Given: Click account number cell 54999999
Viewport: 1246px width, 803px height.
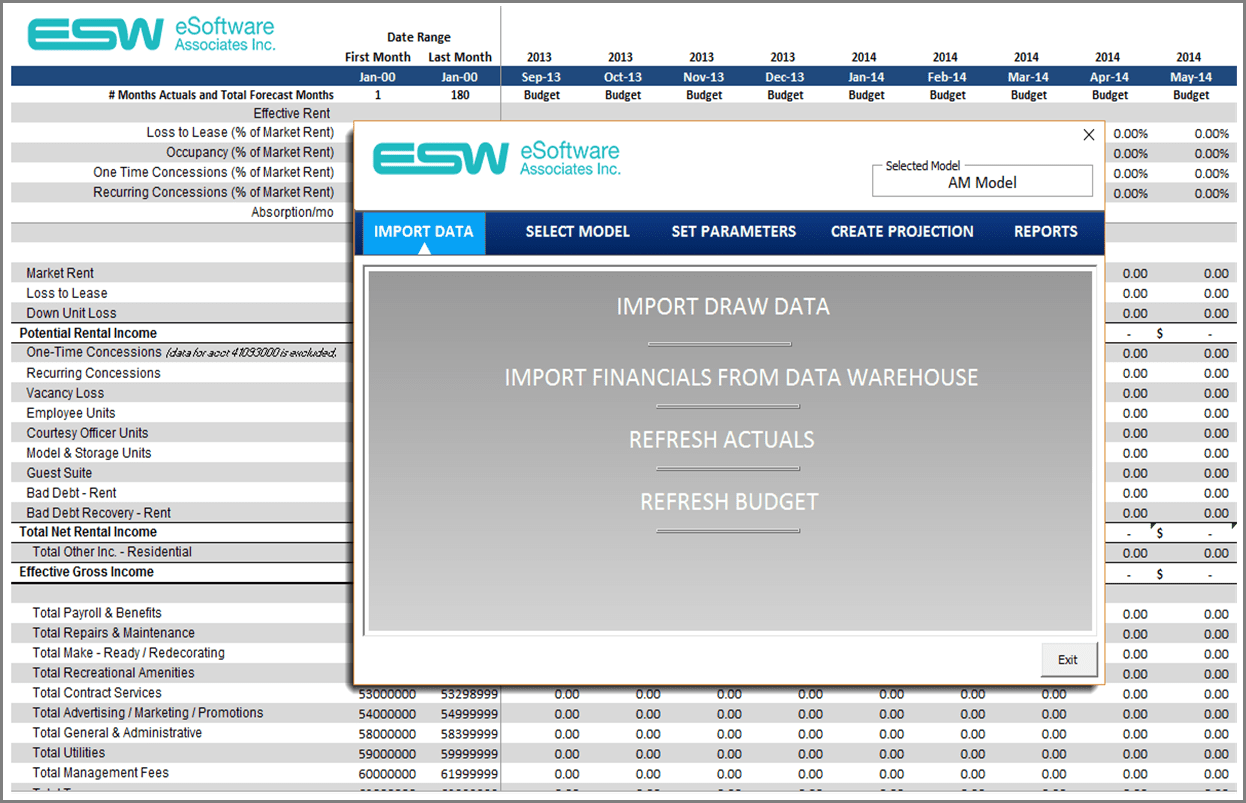Looking at the screenshot, I should [x=469, y=714].
